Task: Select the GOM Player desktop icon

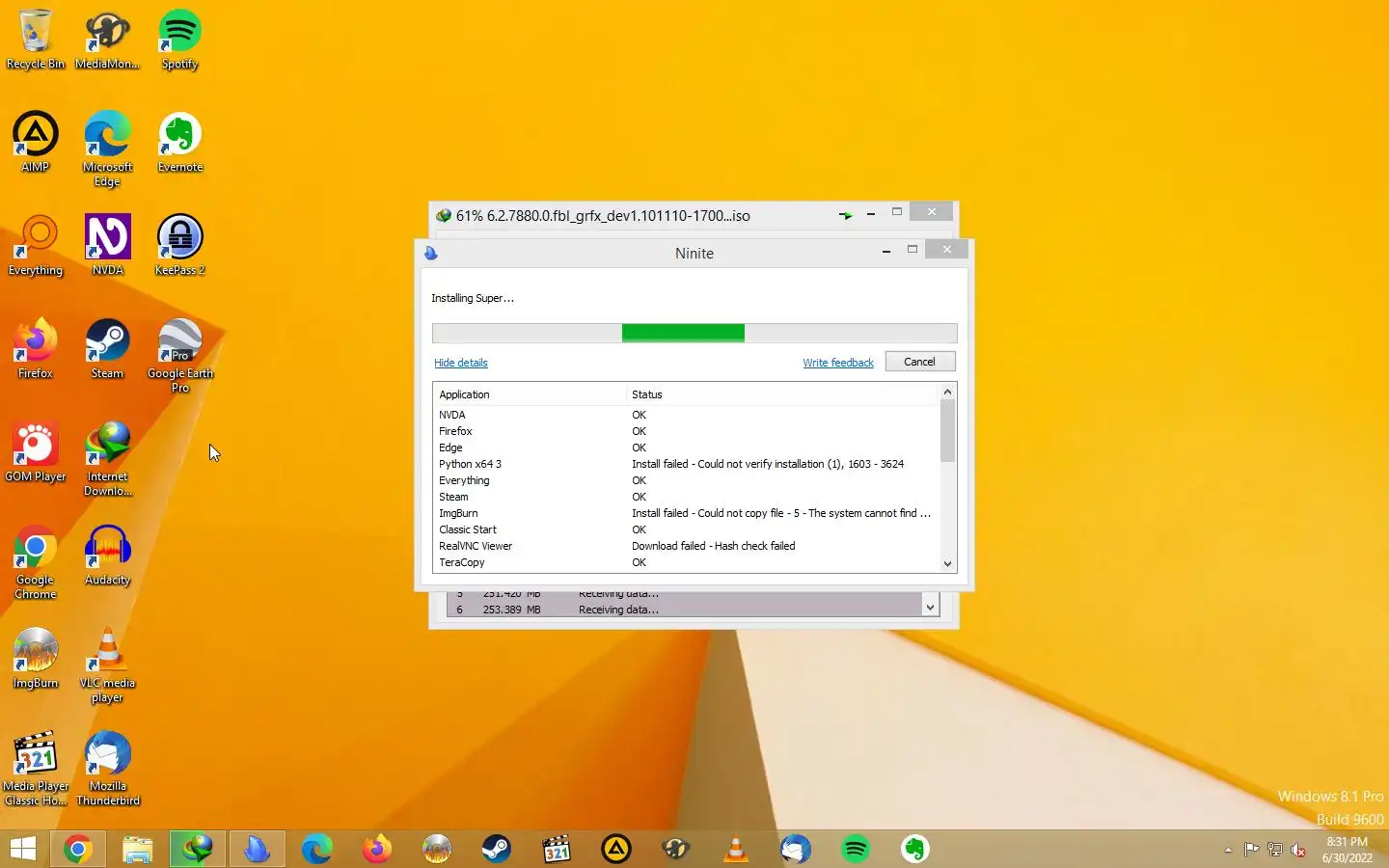Action: tap(36, 452)
